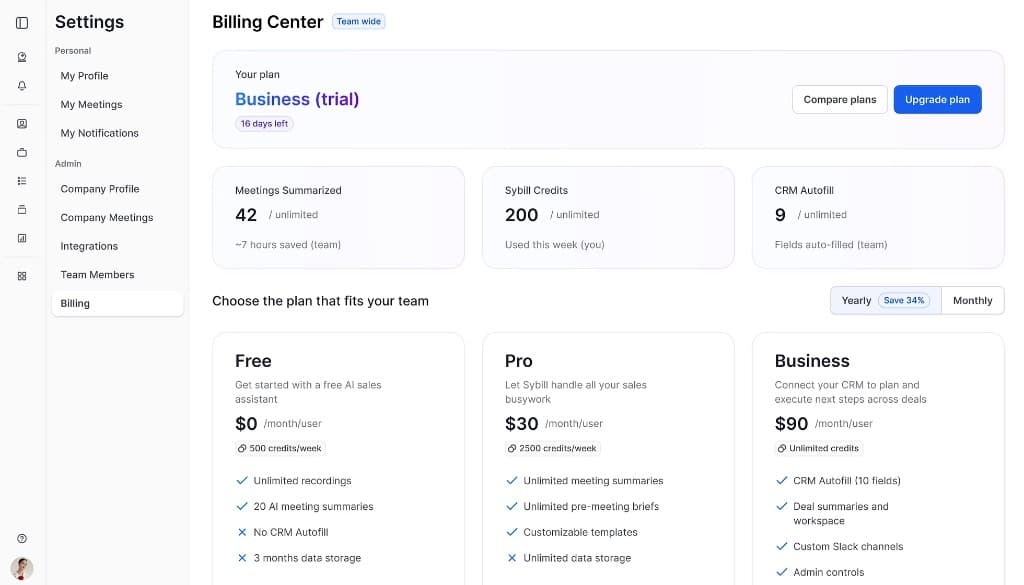
Task: Open My Profile settings
Action: pos(84,75)
